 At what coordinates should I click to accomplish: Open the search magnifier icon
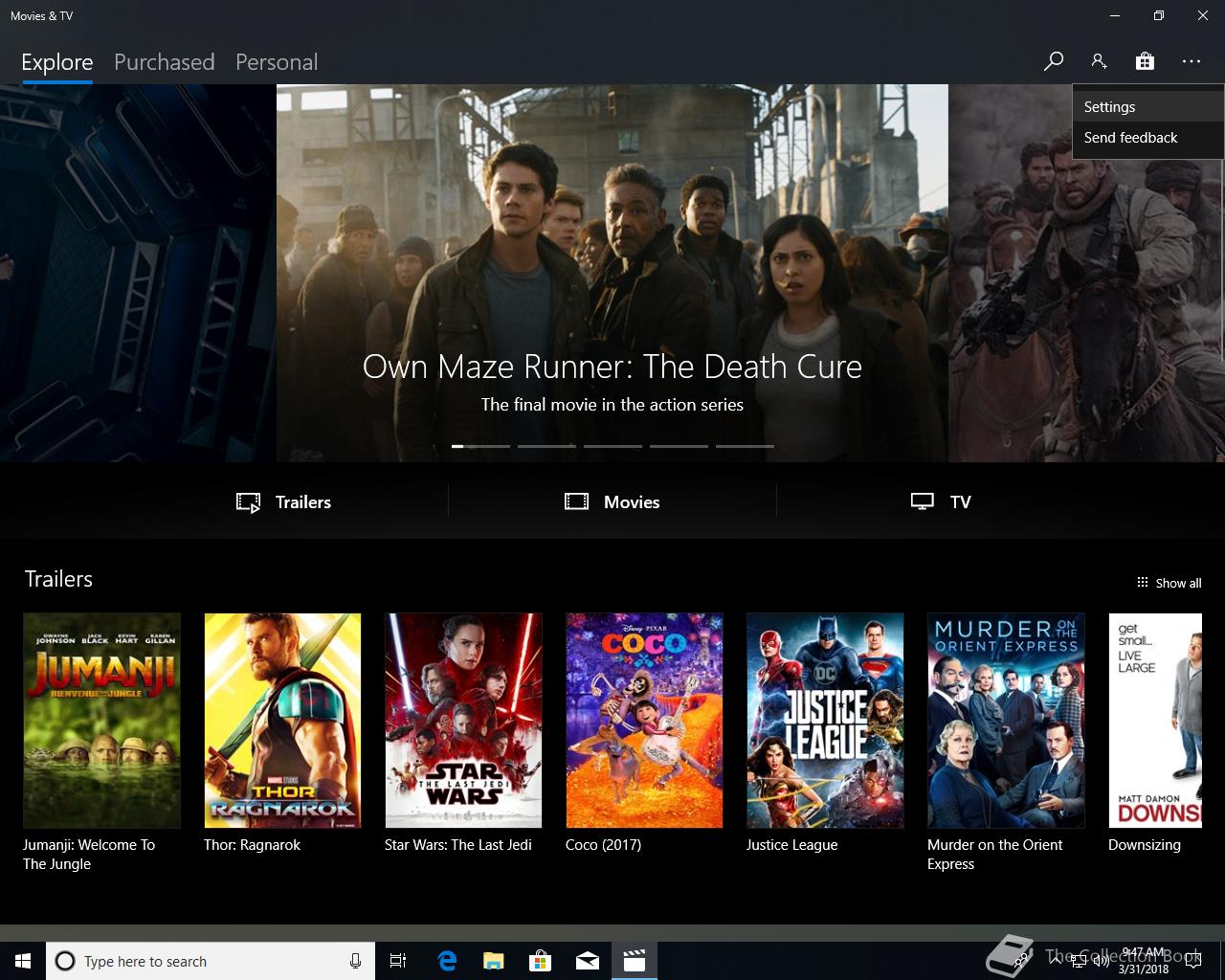click(1054, 61)
